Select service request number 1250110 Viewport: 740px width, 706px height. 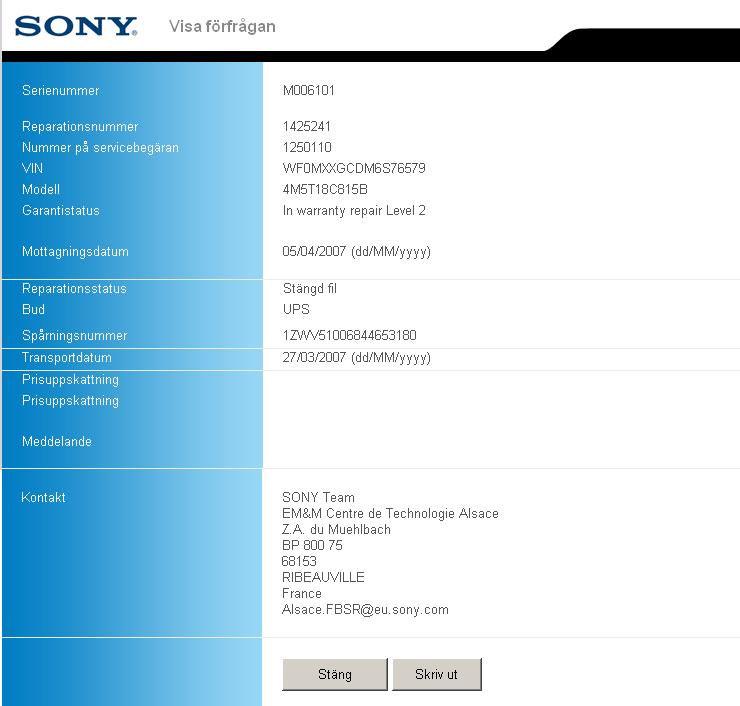click(307, 147)
